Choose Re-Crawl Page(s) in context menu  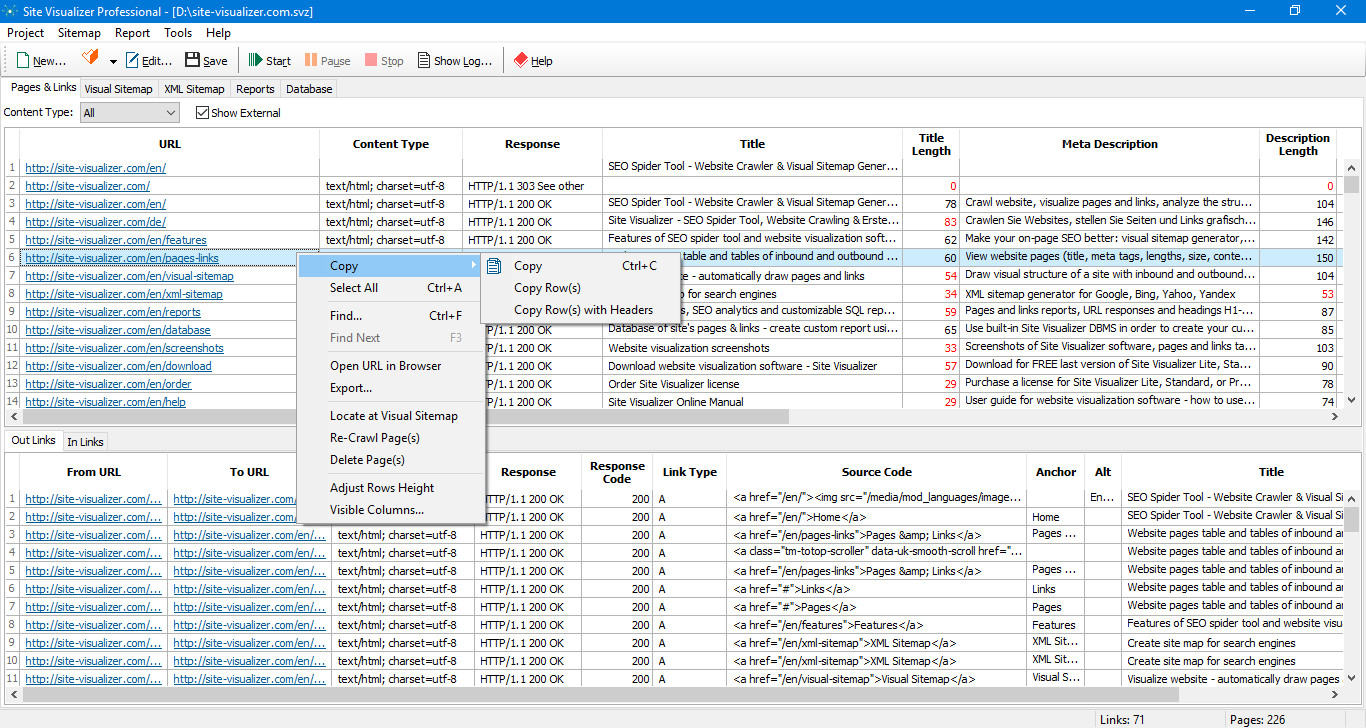(391, 438)
